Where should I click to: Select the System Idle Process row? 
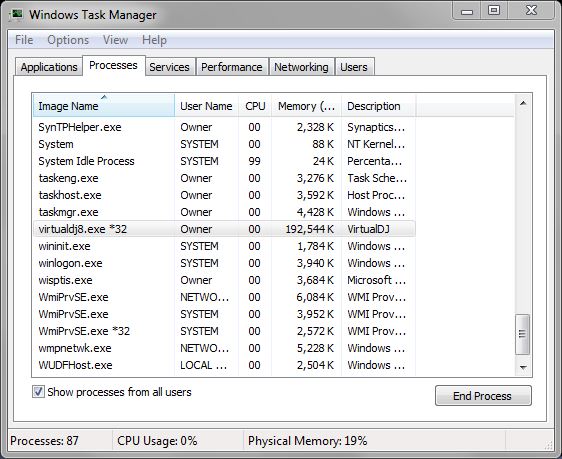coord(224,161)
